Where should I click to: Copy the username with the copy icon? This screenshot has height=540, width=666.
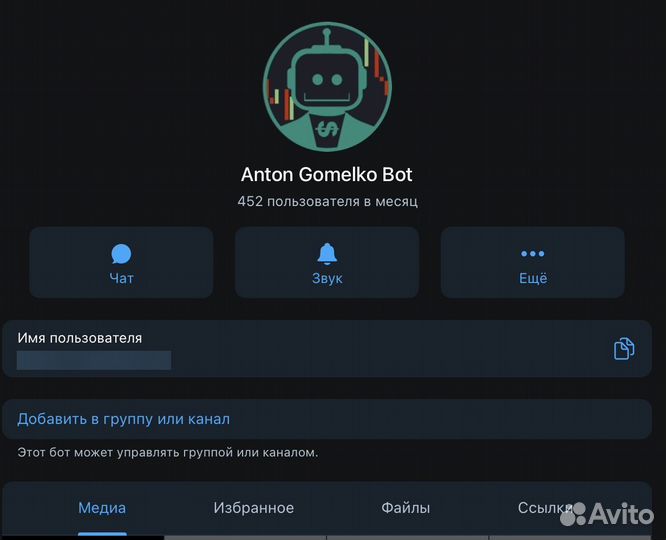pos(624,349)
